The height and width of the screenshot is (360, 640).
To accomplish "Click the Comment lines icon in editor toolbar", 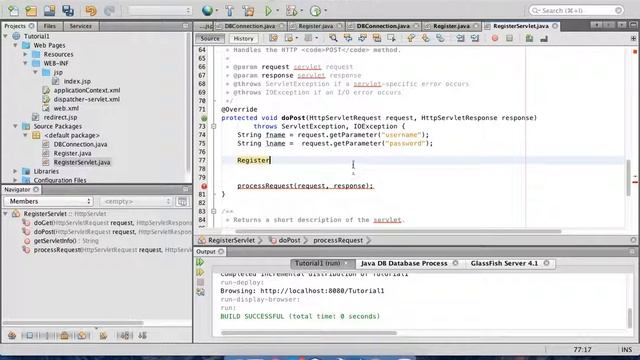I will (x=529, y=38).
